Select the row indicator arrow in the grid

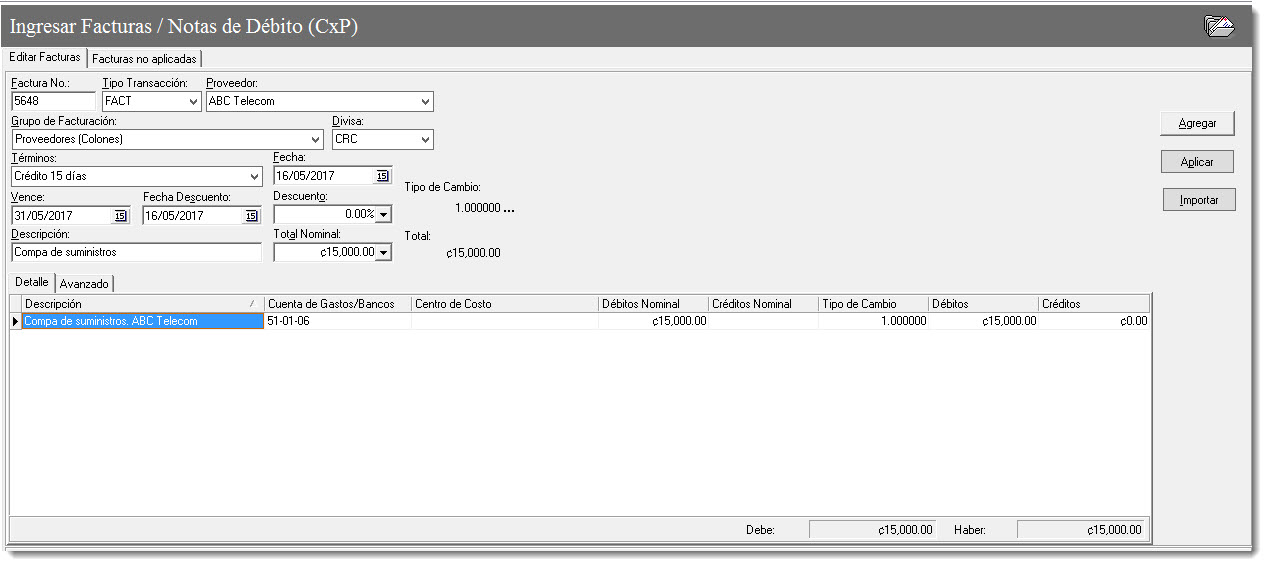click(x=15, y=321)
